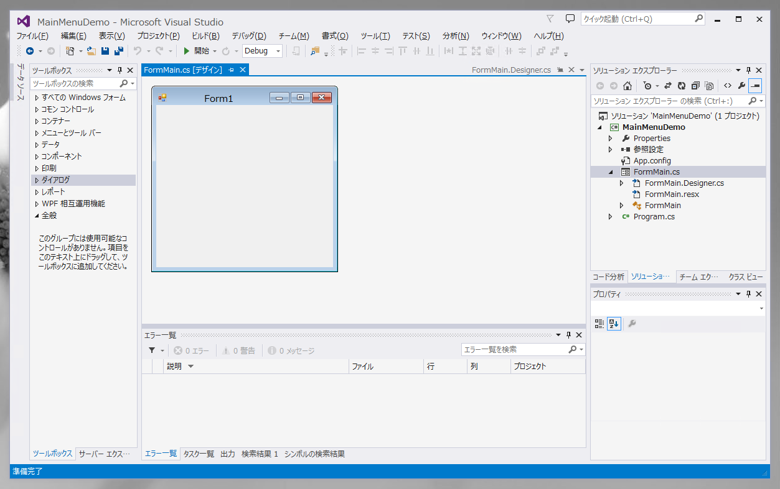780x489 pixels.
Task: Toggle the 0 warnings filter button
Action: pos(238,351)
